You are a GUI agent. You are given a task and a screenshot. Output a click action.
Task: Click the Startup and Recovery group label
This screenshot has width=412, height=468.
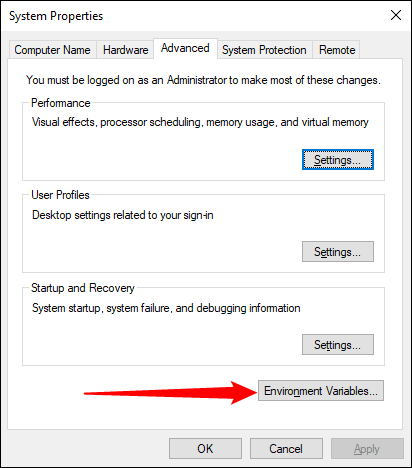click(83, 288)
